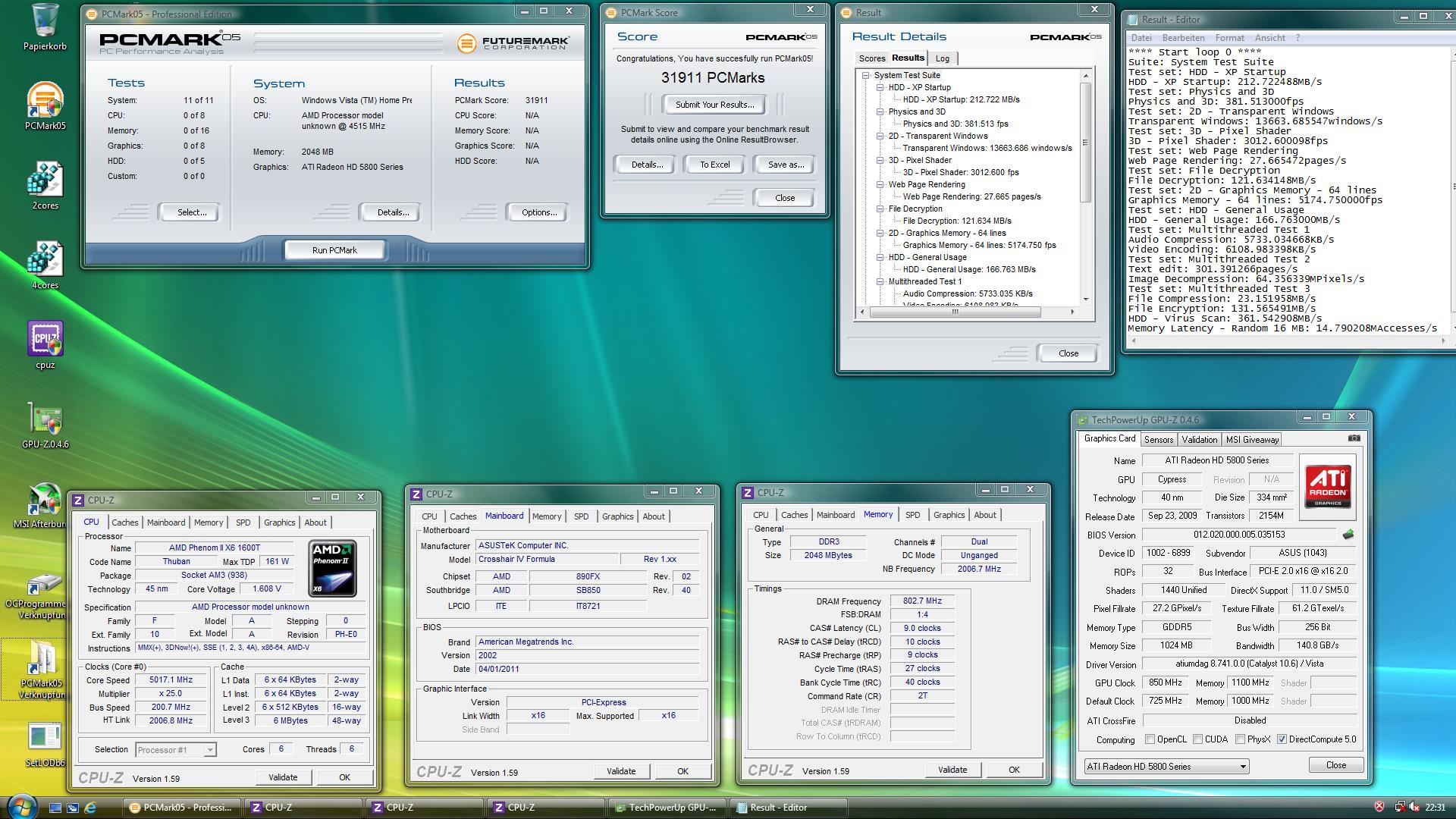This screenshot has height=819, width=1456.
Task: Open the ATI Radeon HD 5800 Series dropdown
Action: (x=1166, y=766)
